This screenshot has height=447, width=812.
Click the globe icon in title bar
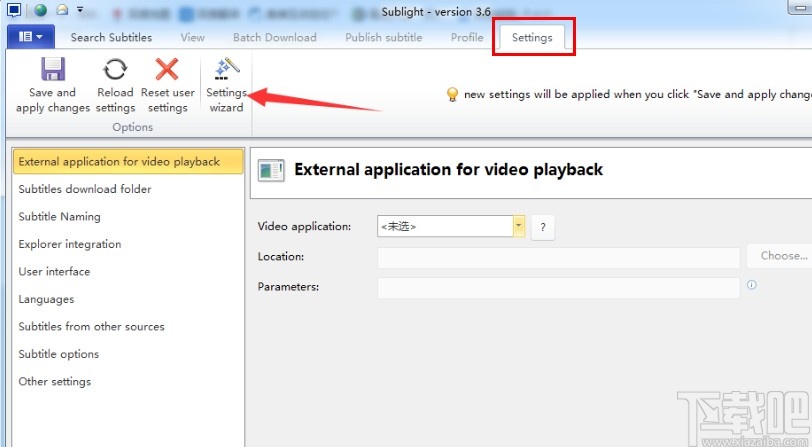tap(40, 10)
